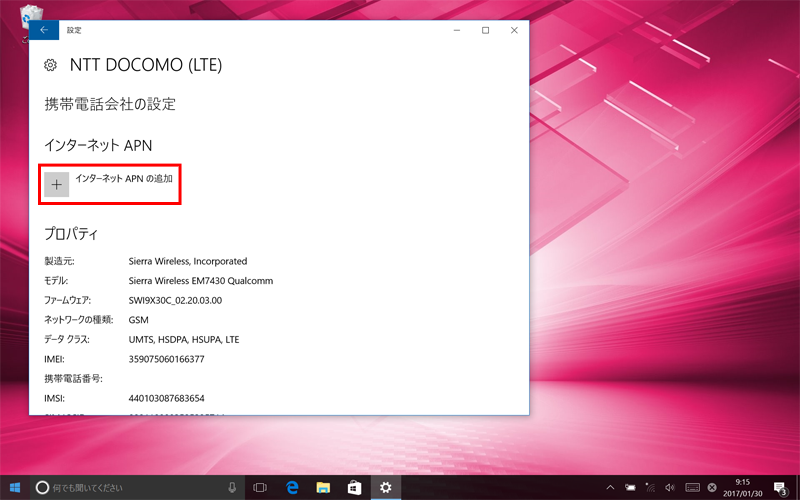Image resolution: width=800 pixels, height=500 pixels.
Task: Click the 'ファームウェア:' label
Action: pyautogui.click(x=67, y=301)
